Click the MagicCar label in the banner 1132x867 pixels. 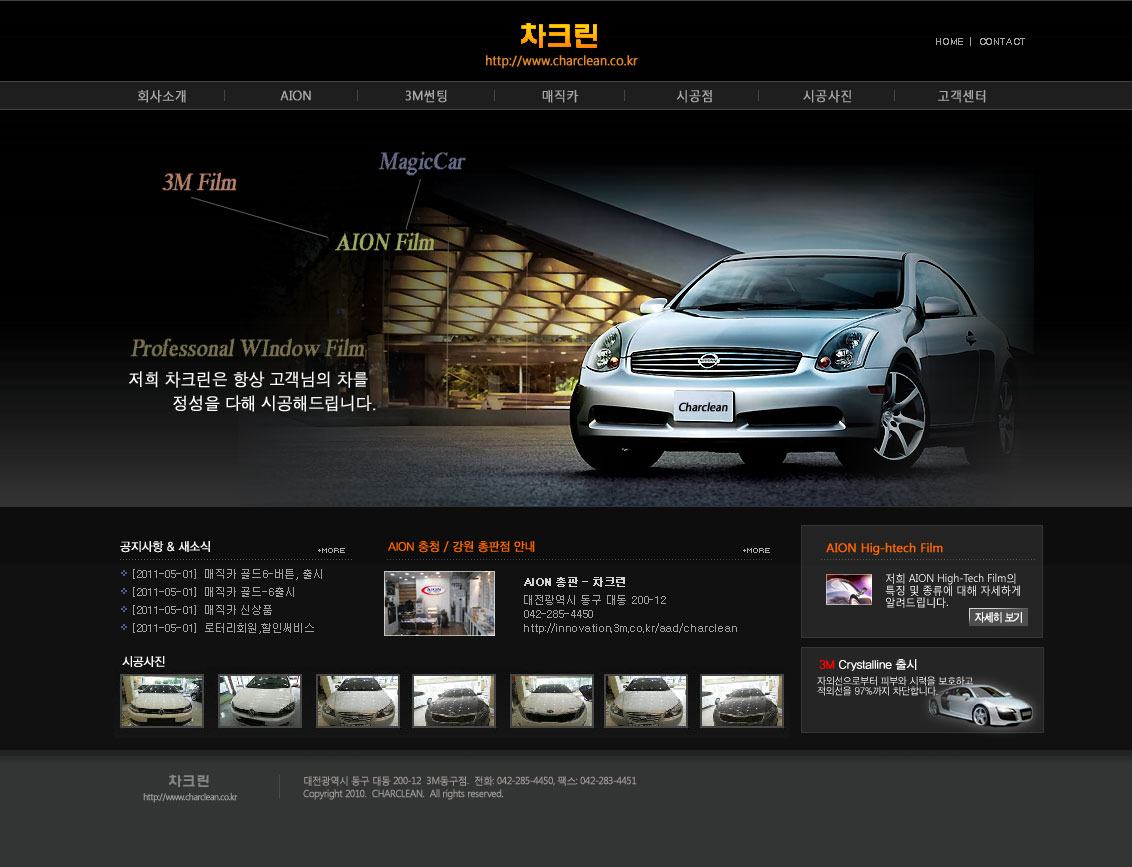point(422,162)
